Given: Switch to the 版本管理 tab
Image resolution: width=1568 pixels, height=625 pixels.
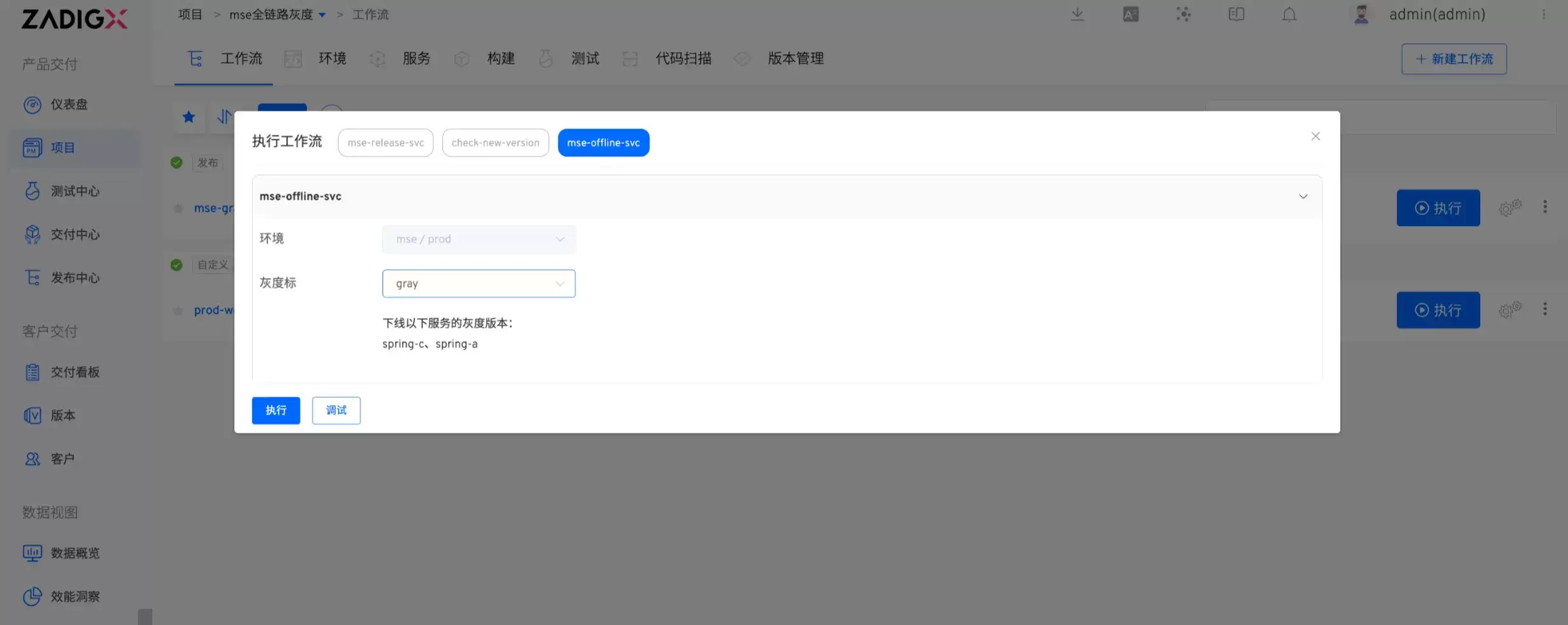Looking at the screenshot, I should click(x=778, y=59).
